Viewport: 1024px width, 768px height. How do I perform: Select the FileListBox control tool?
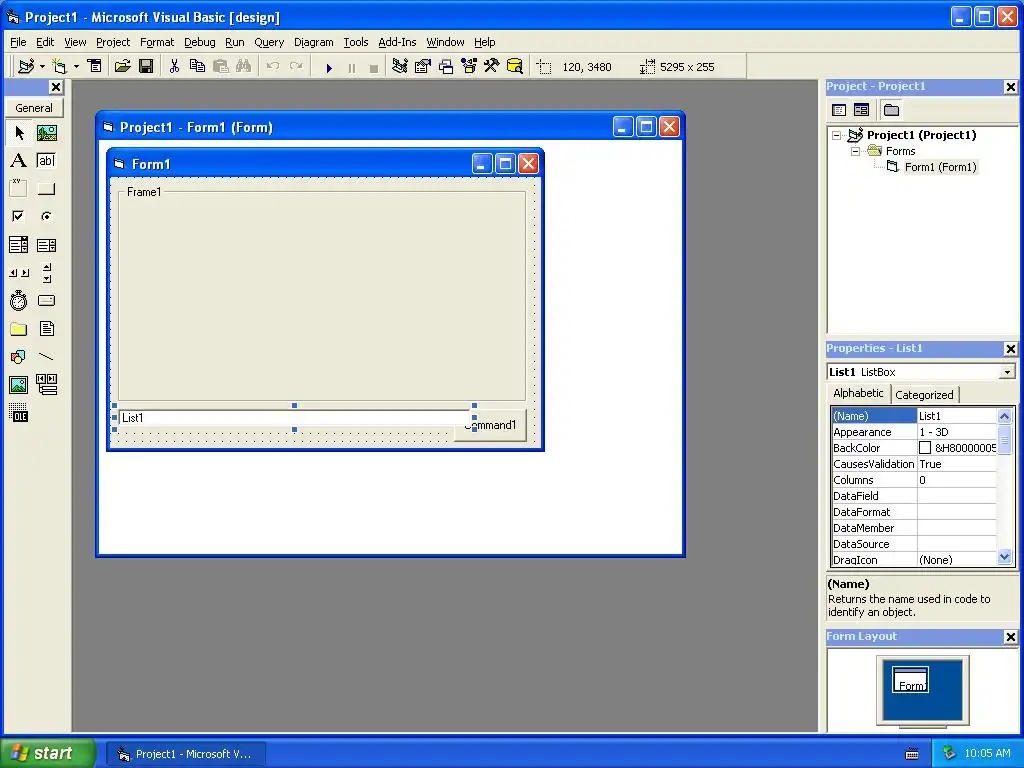[x=47, y=328]
